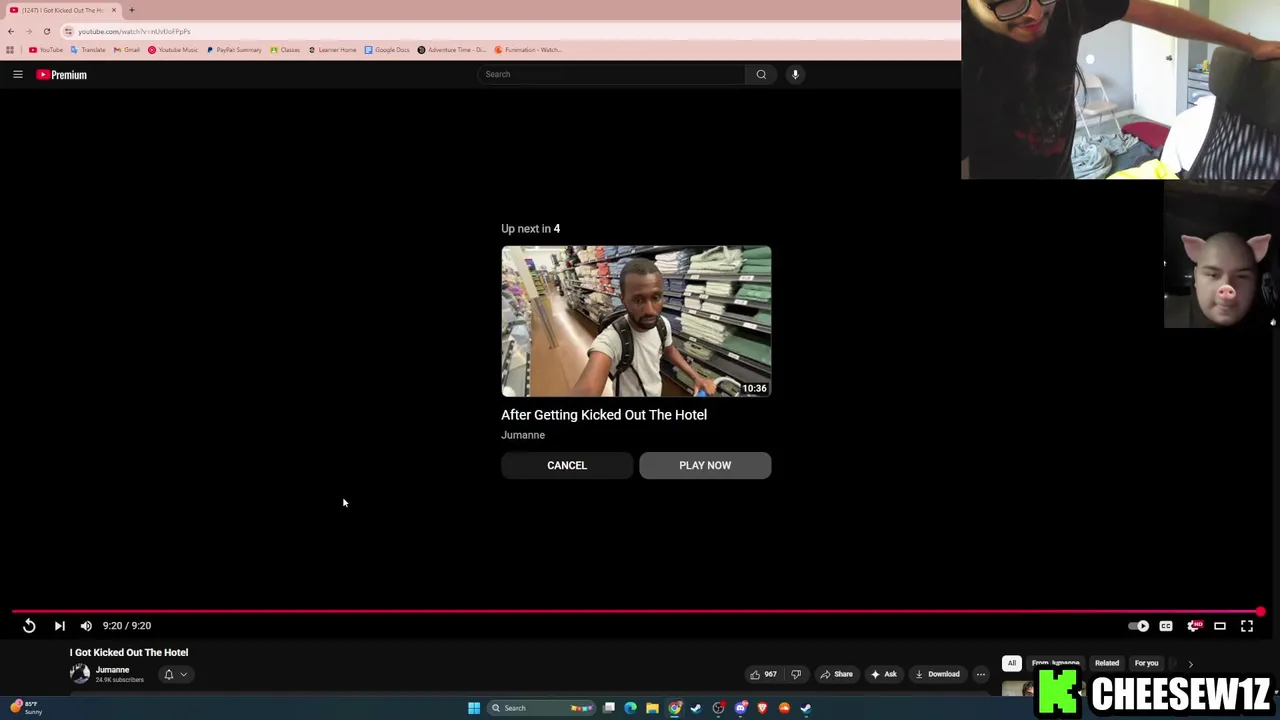
Task: Go back in the browser
Action: [11, 31]
